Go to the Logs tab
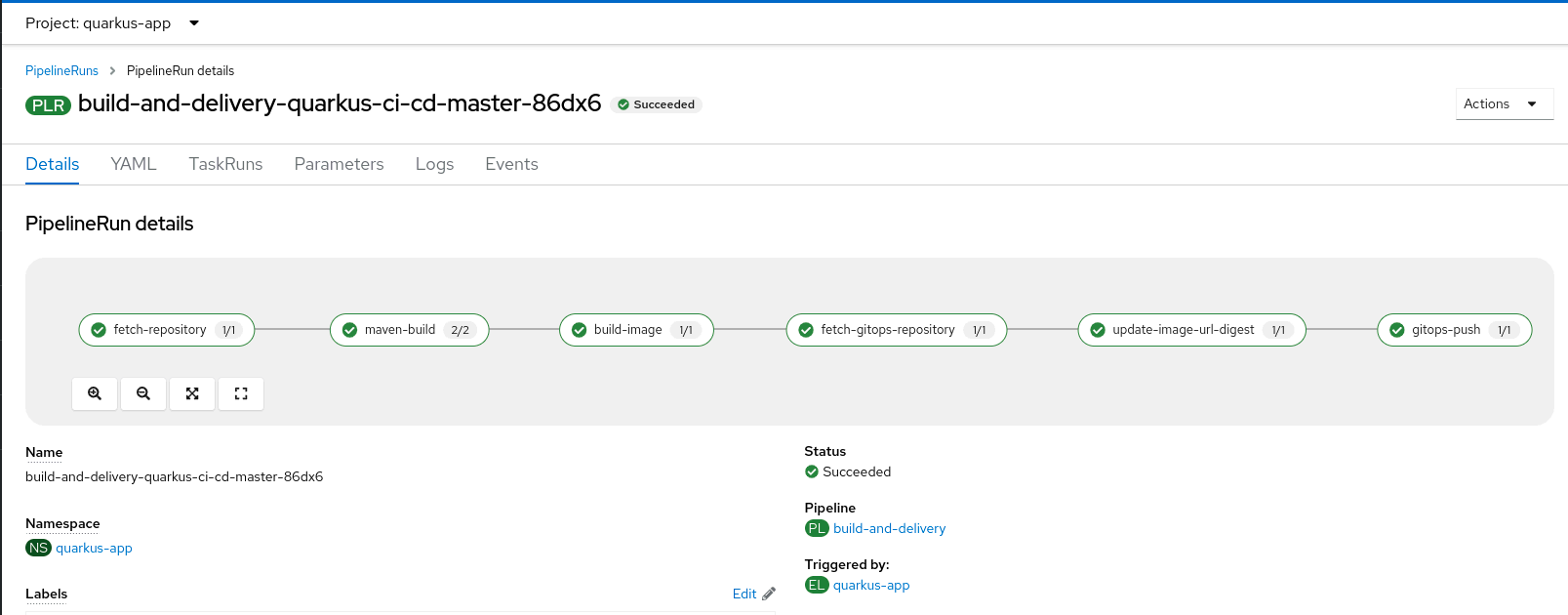Viewport: 1568px width, 615px height. pos(434,164)
